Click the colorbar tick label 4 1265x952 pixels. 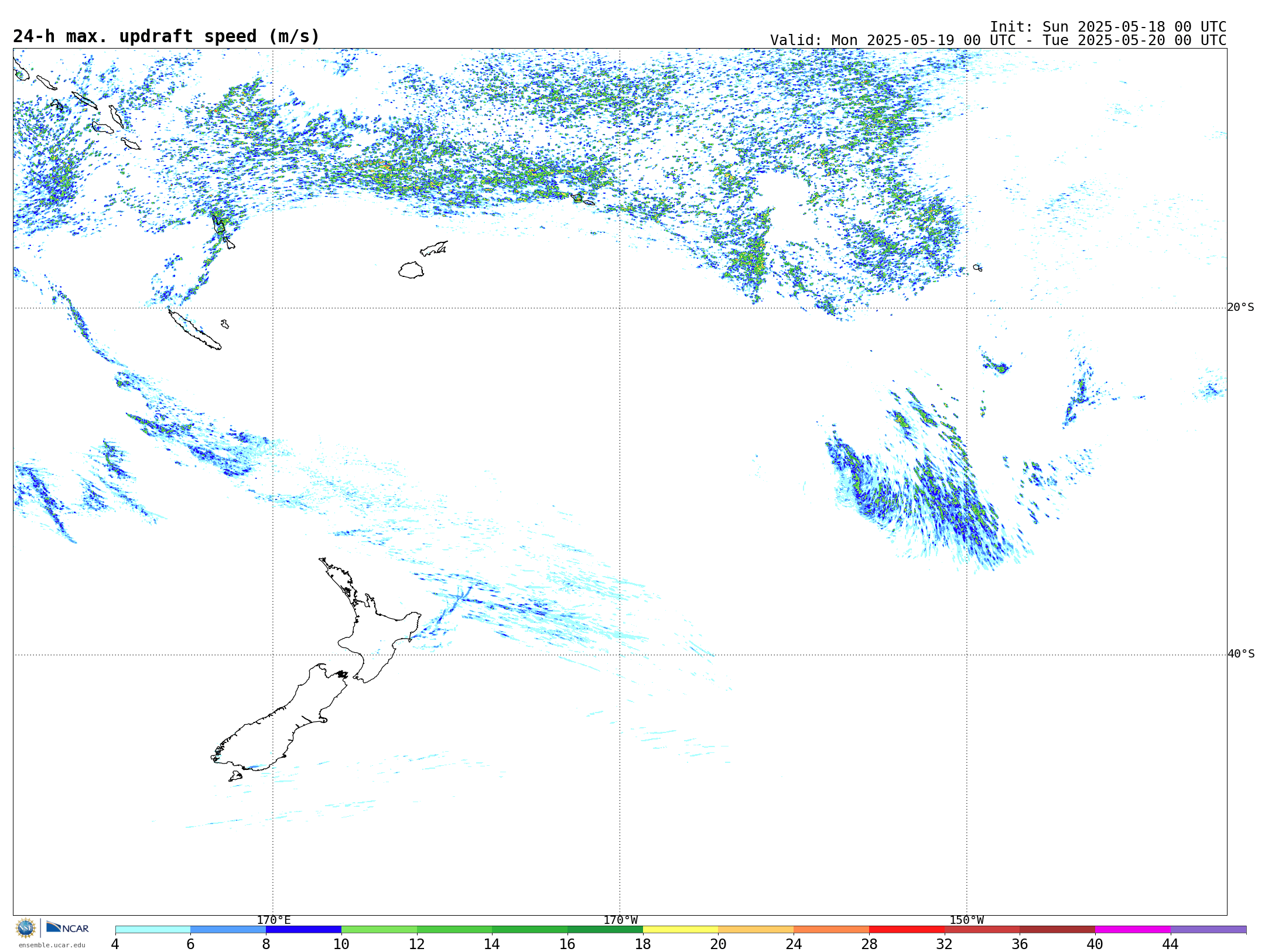coord(115,944)
